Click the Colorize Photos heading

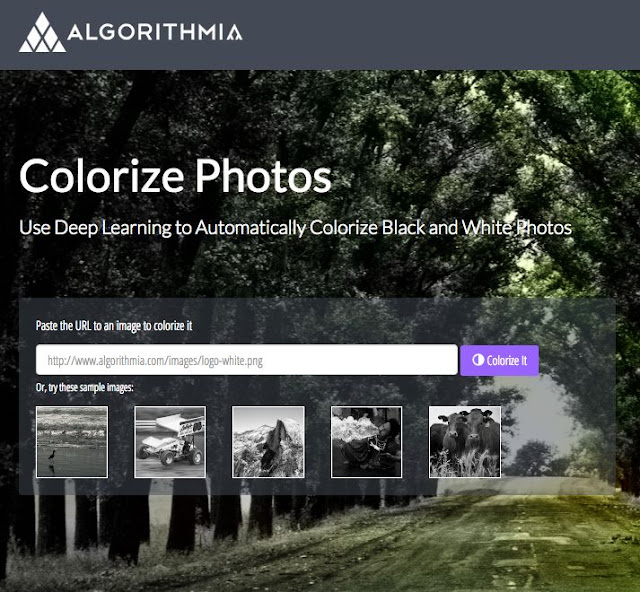click(x=175, y=176)
